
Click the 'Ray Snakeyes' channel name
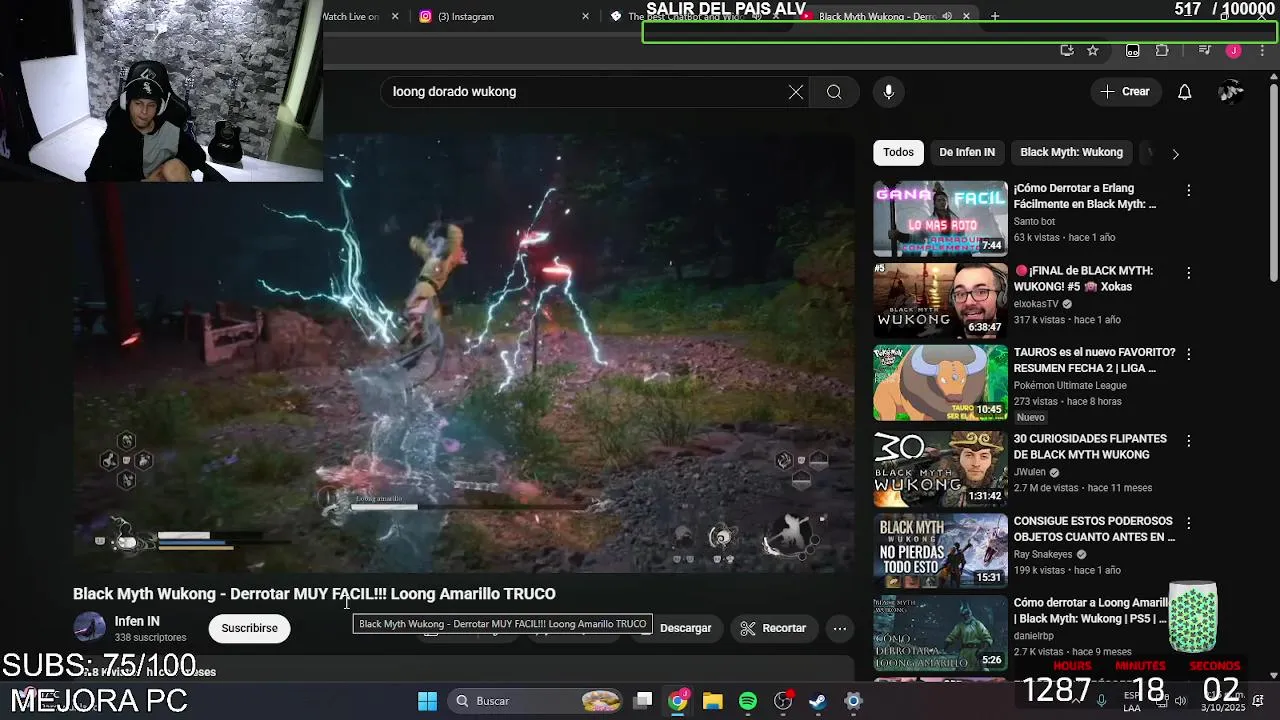(1043, 554)
